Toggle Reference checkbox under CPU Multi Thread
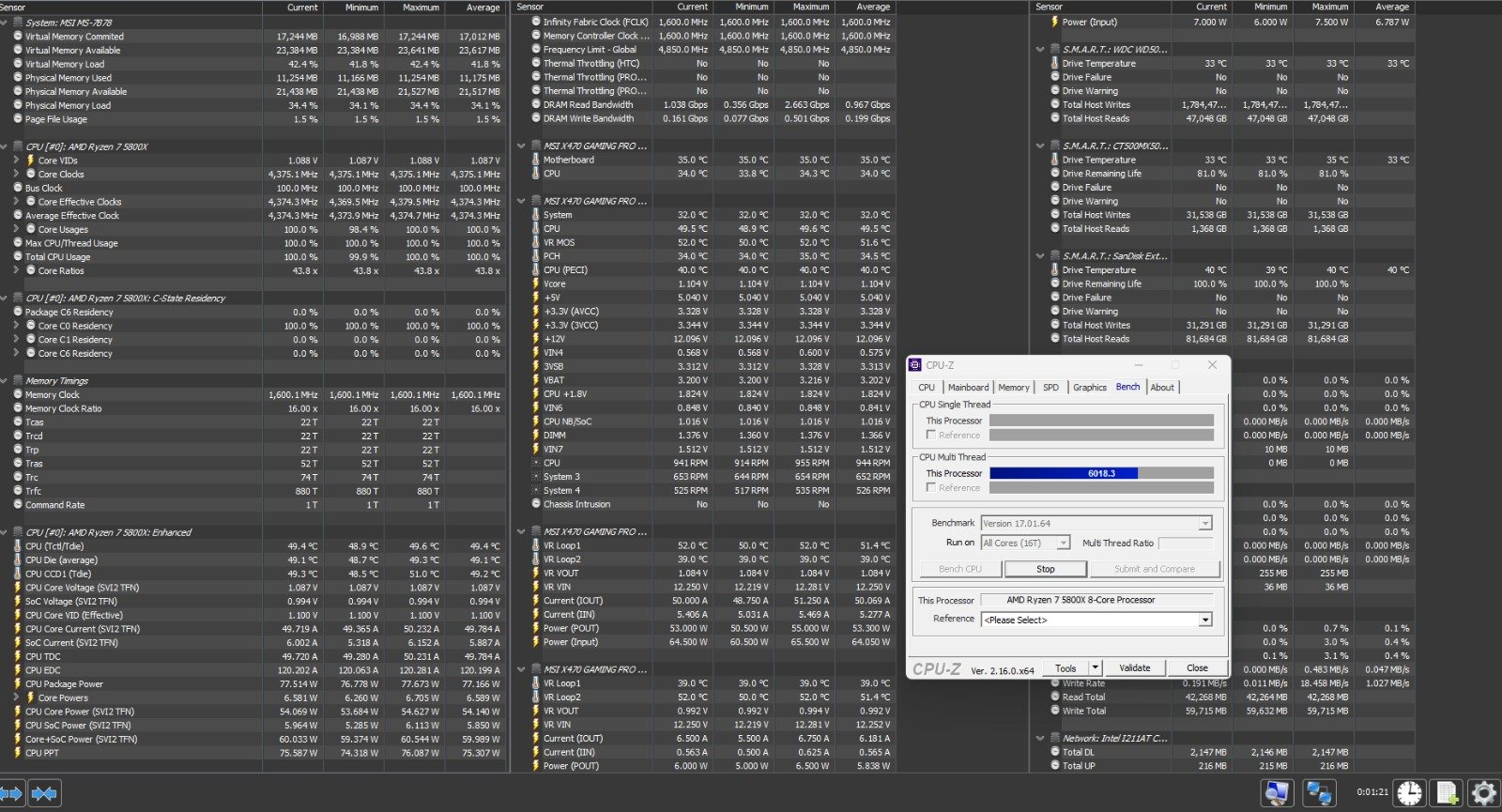 coord(931,488)
